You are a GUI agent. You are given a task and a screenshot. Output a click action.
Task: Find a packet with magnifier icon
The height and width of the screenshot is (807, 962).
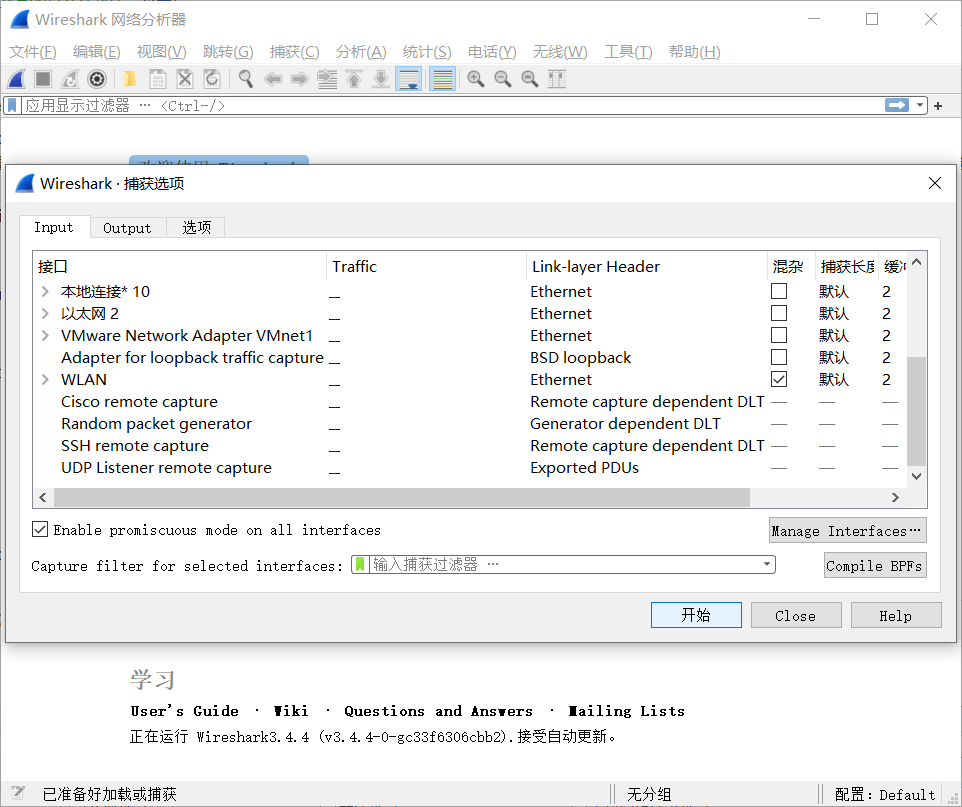(x=245, y=79)
